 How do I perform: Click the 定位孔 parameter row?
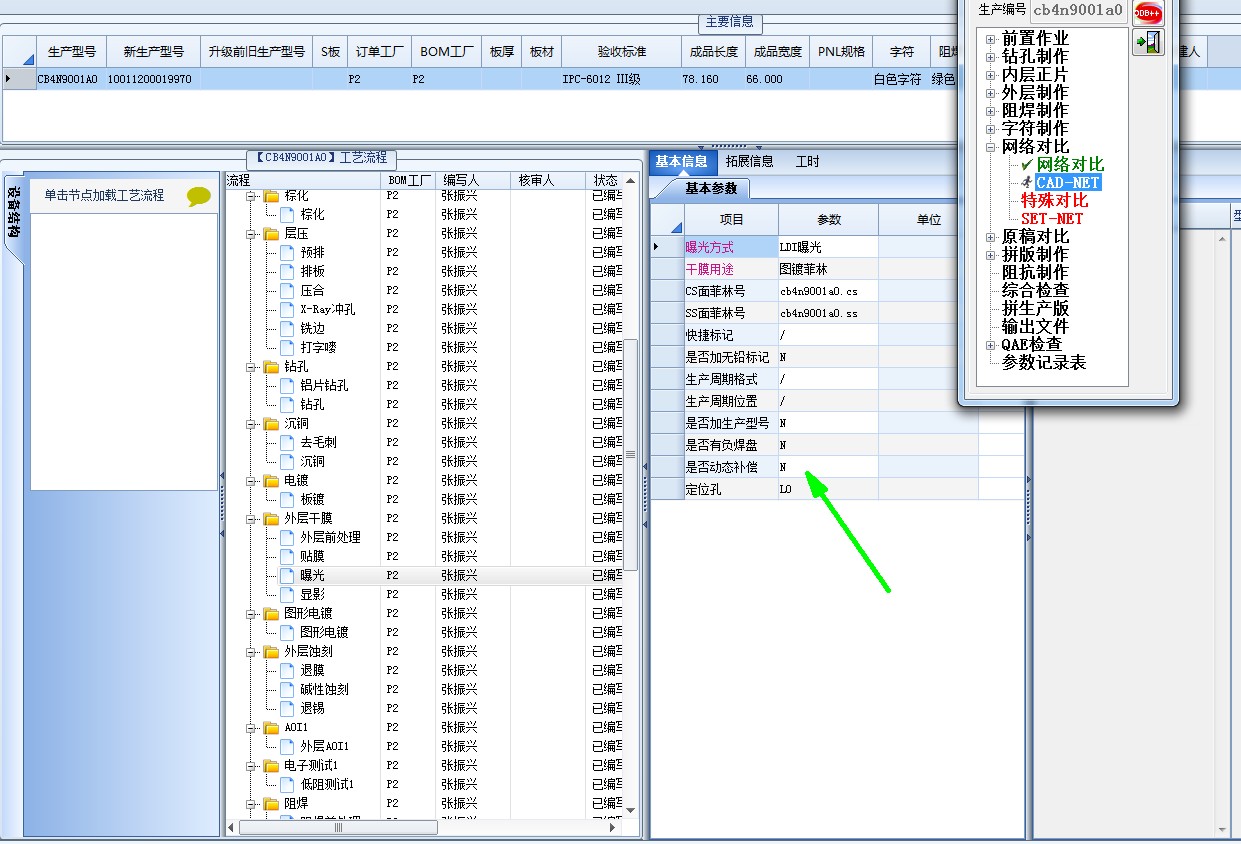click(x=838, y=490)
